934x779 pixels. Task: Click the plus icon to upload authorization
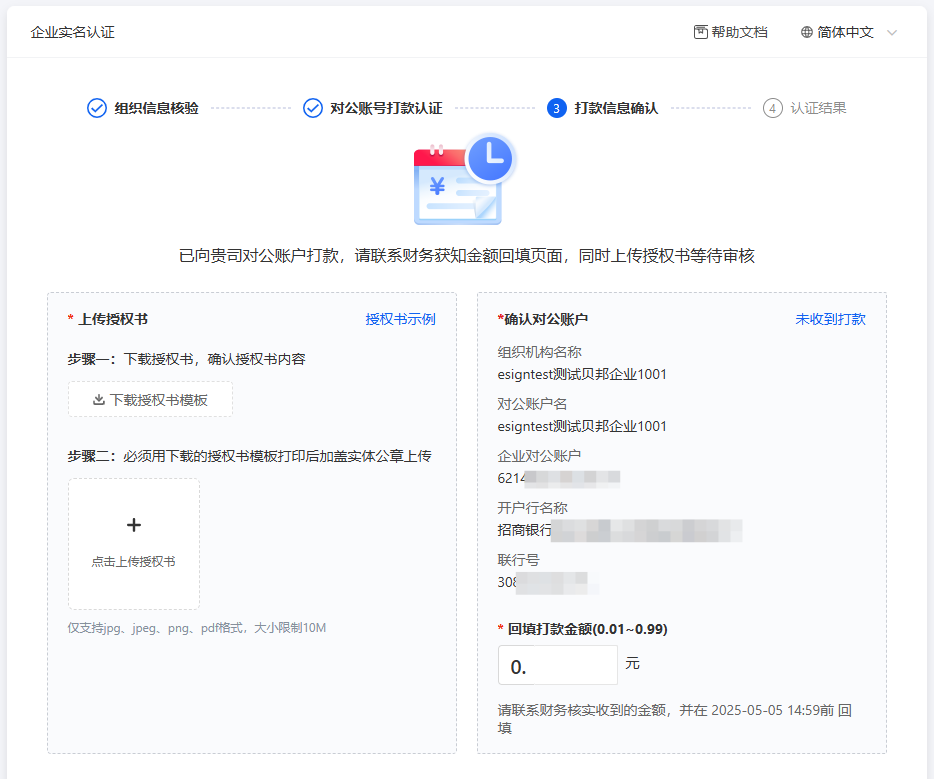click(x=134, y=526)
